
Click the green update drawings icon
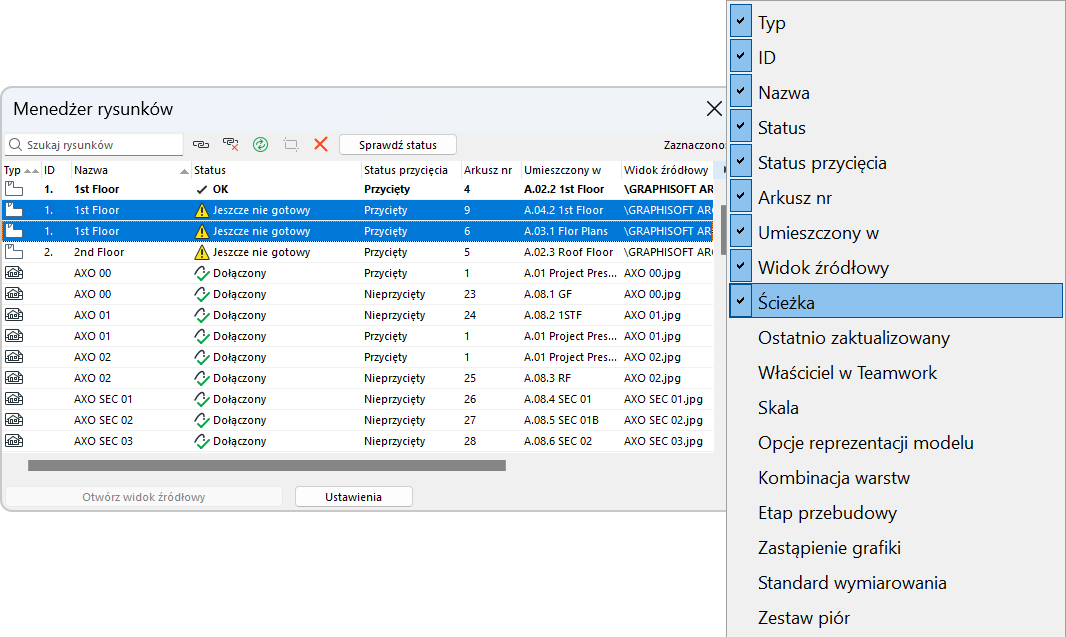[x=261, y=145]
